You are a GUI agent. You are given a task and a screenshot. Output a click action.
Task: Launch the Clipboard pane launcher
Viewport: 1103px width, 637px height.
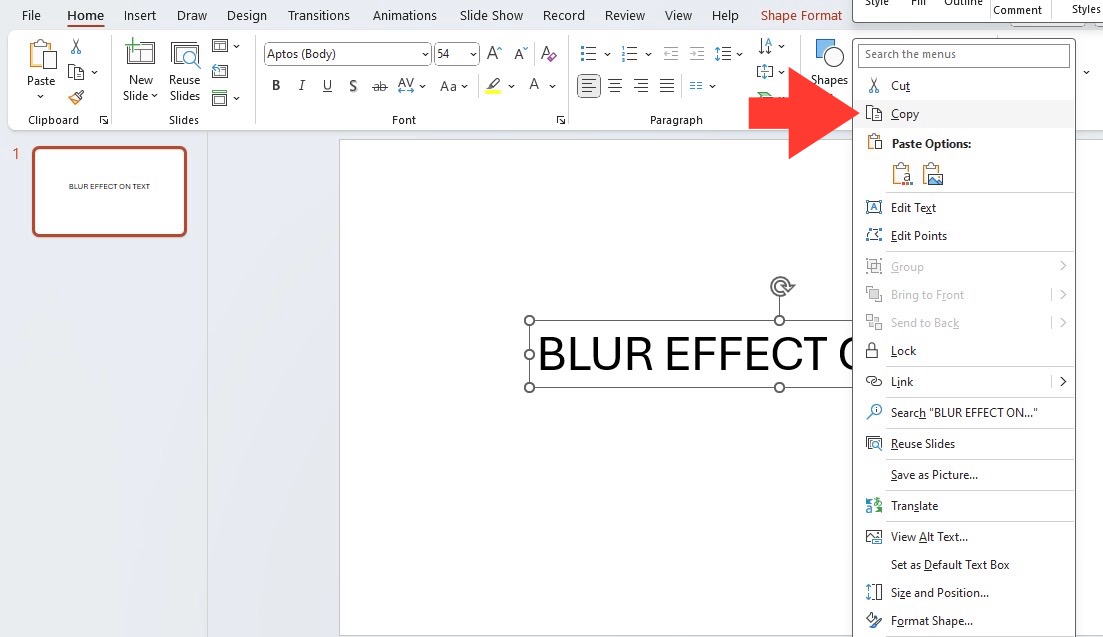click(x=104, y=120)
